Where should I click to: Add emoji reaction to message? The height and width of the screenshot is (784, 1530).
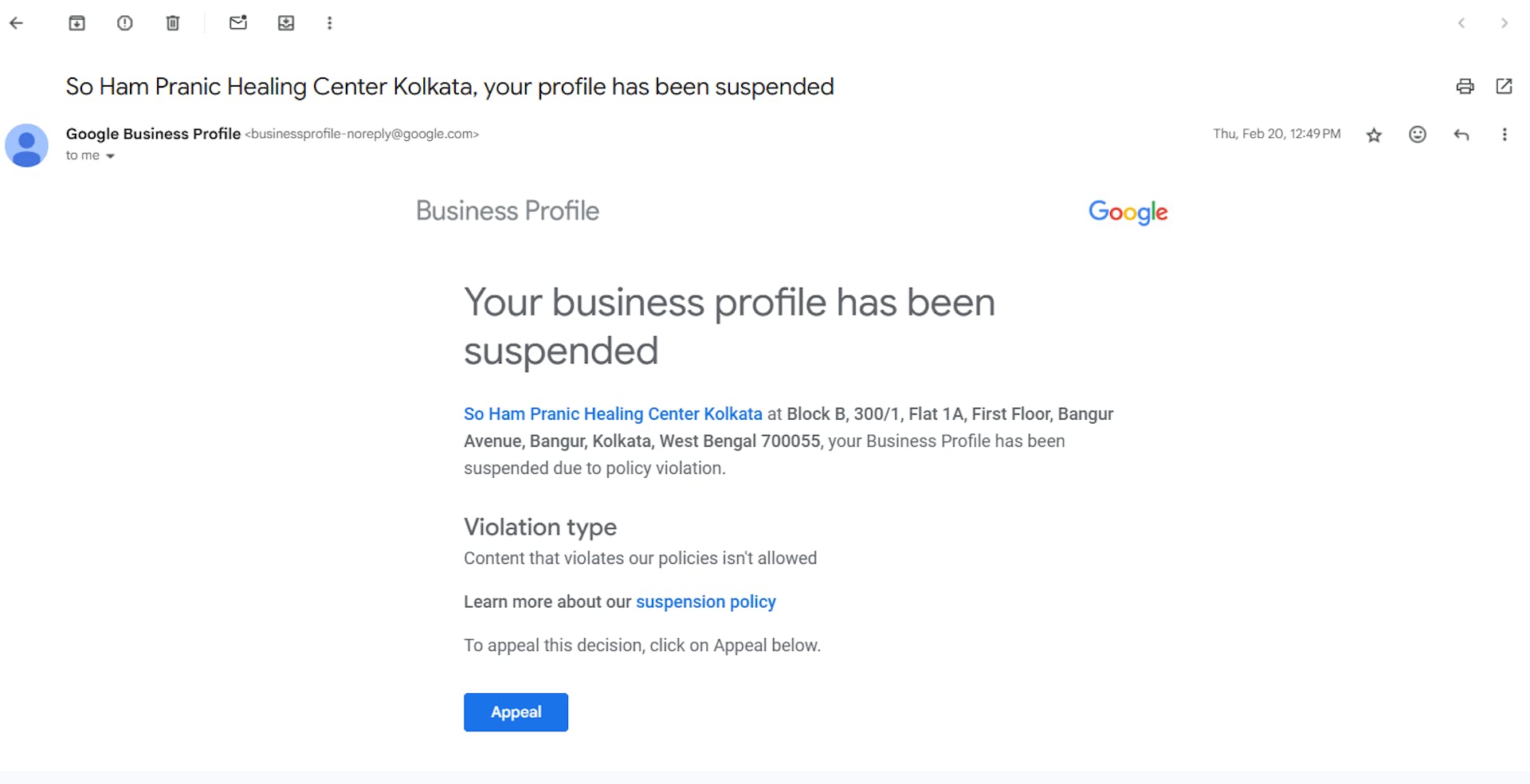click(x=1417, y=134)
